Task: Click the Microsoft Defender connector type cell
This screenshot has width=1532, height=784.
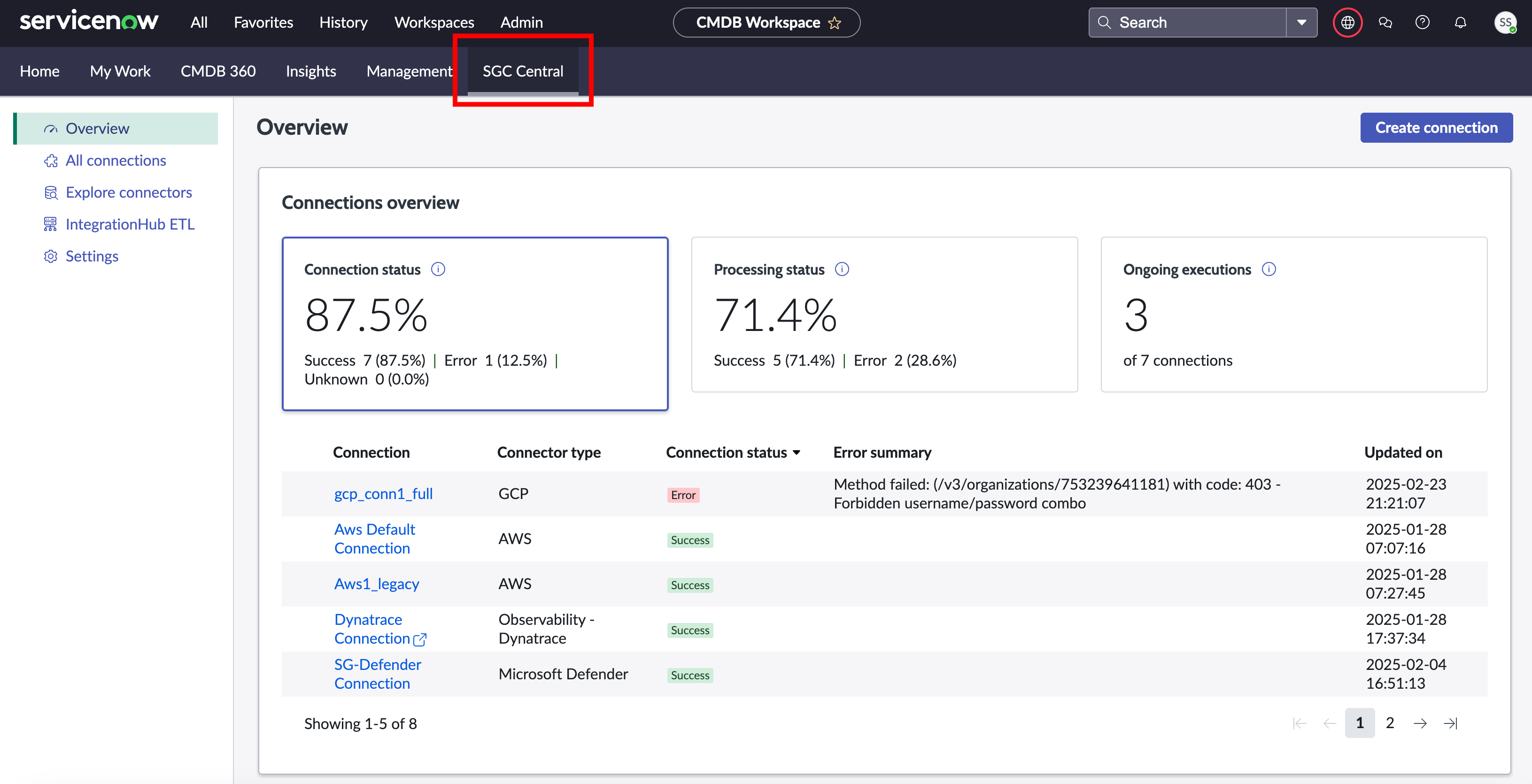Action: click(563, 674)
